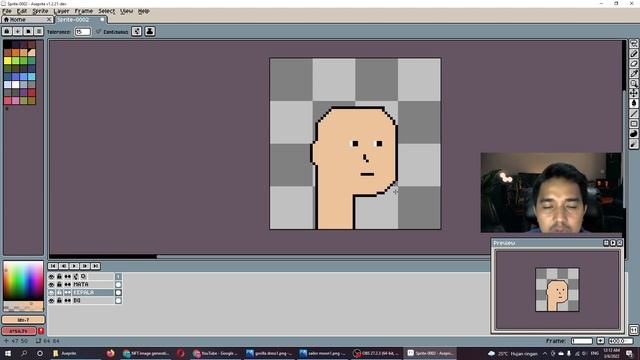
Task: Switch to the Sprite-0002 tab
Action: [80, 19]
